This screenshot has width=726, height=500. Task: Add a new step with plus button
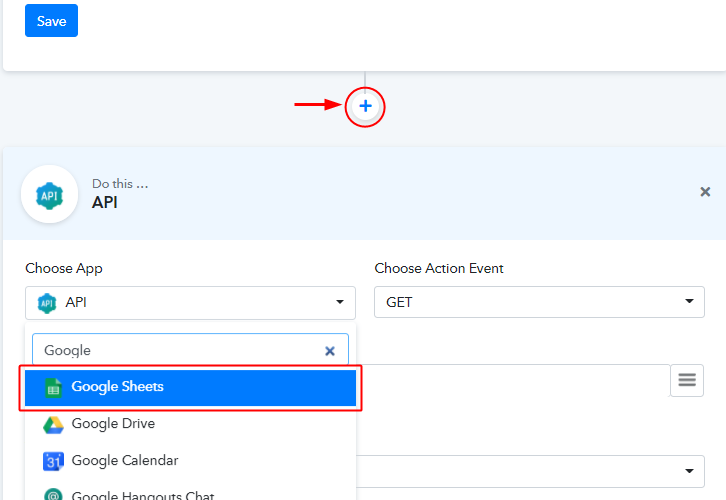coord(365,106)
